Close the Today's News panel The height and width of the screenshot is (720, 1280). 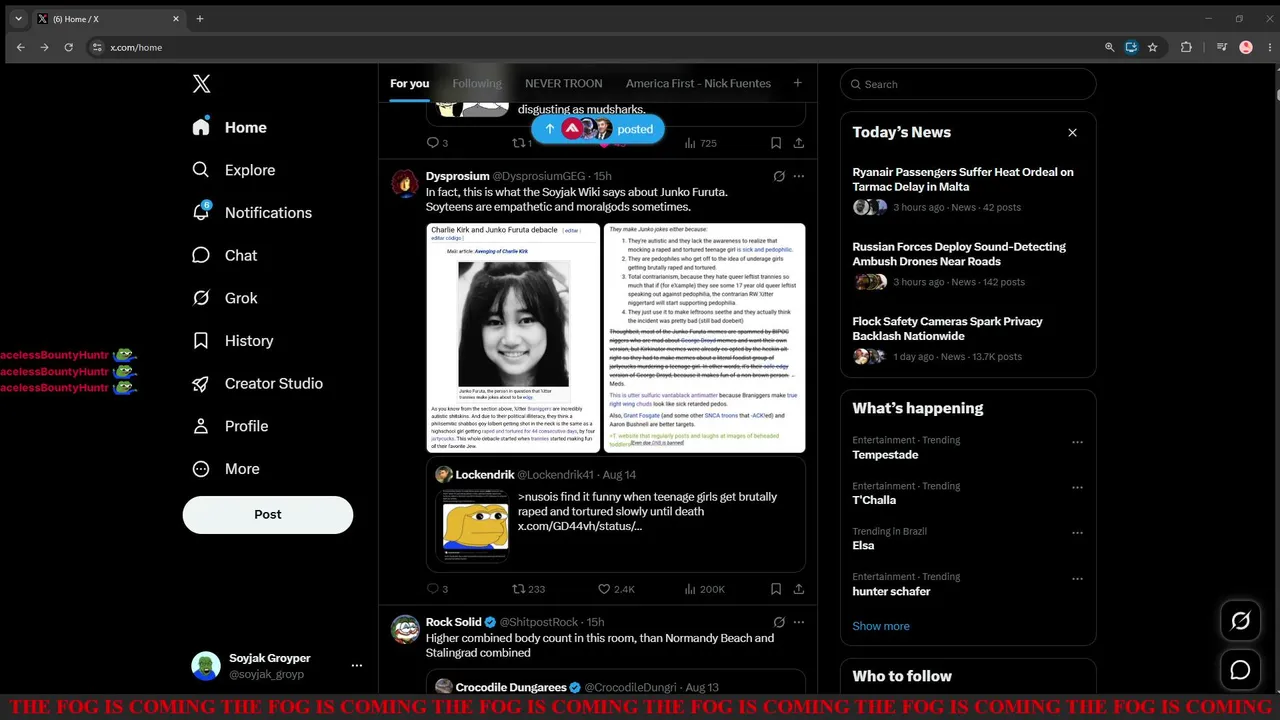(x=1072, y=132)
